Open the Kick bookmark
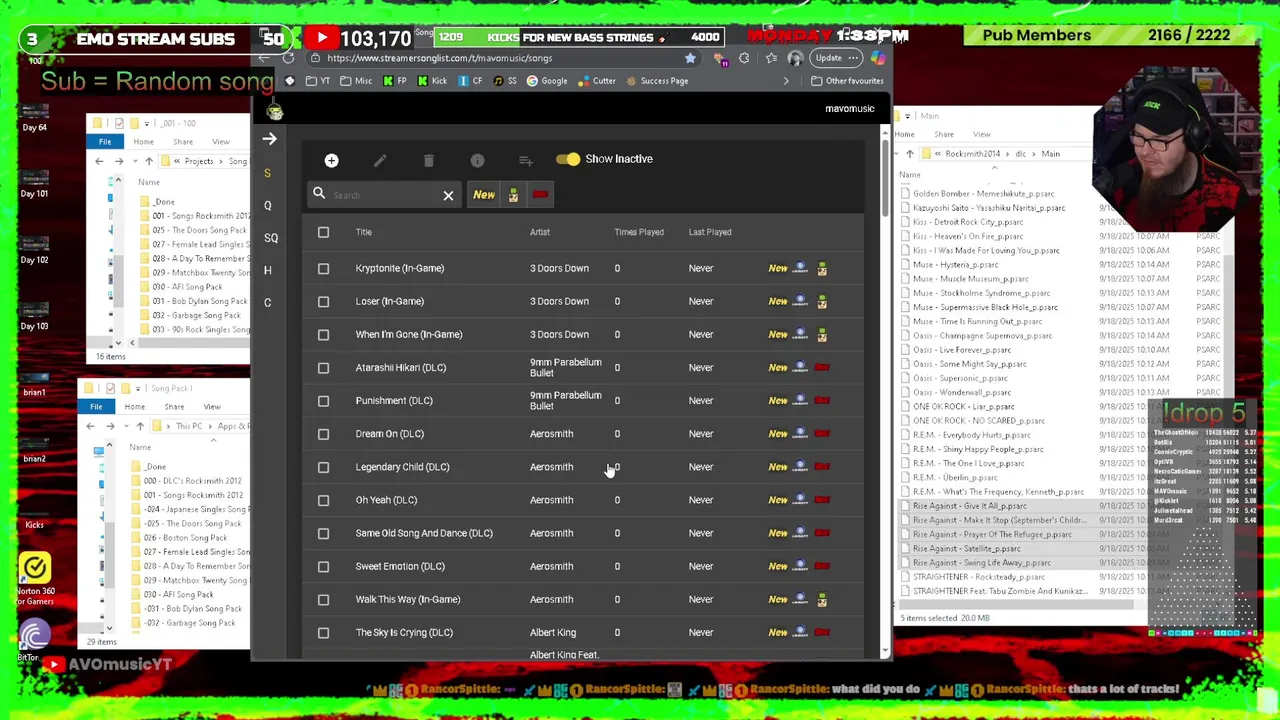Viewport: 1280px width, 720px height. [x=432, y=81]
